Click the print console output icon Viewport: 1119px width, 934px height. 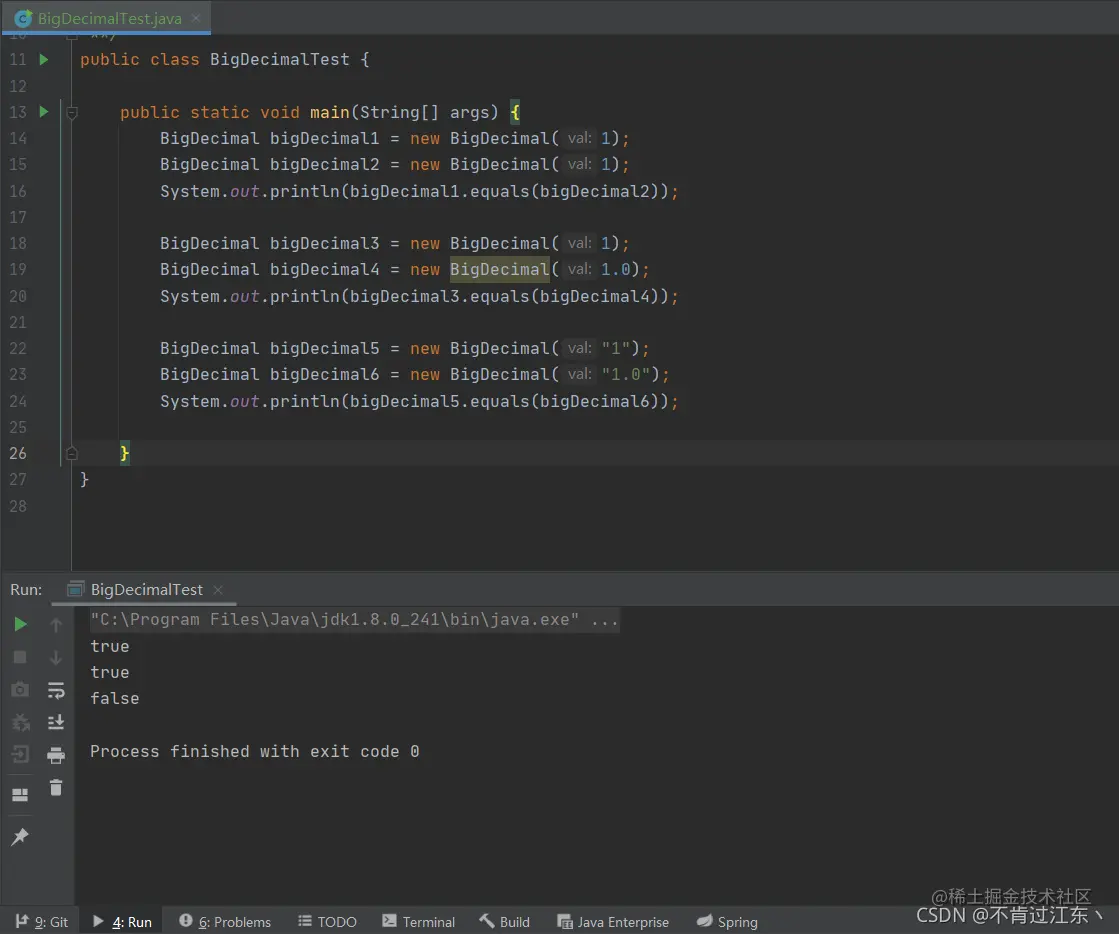[x=56, y=755]
